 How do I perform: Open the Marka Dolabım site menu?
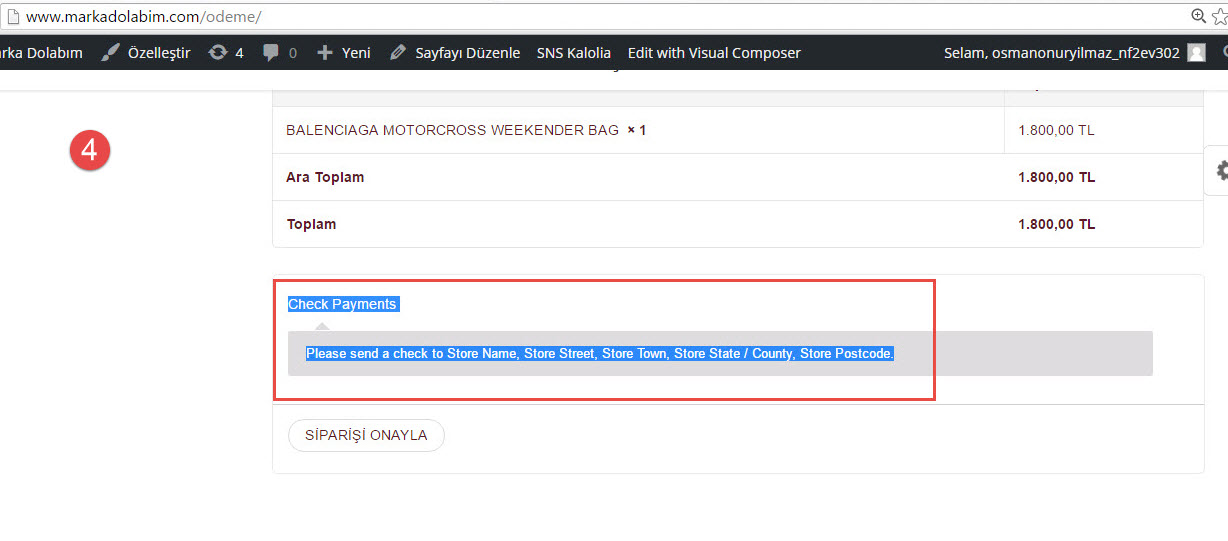point(40,53)
